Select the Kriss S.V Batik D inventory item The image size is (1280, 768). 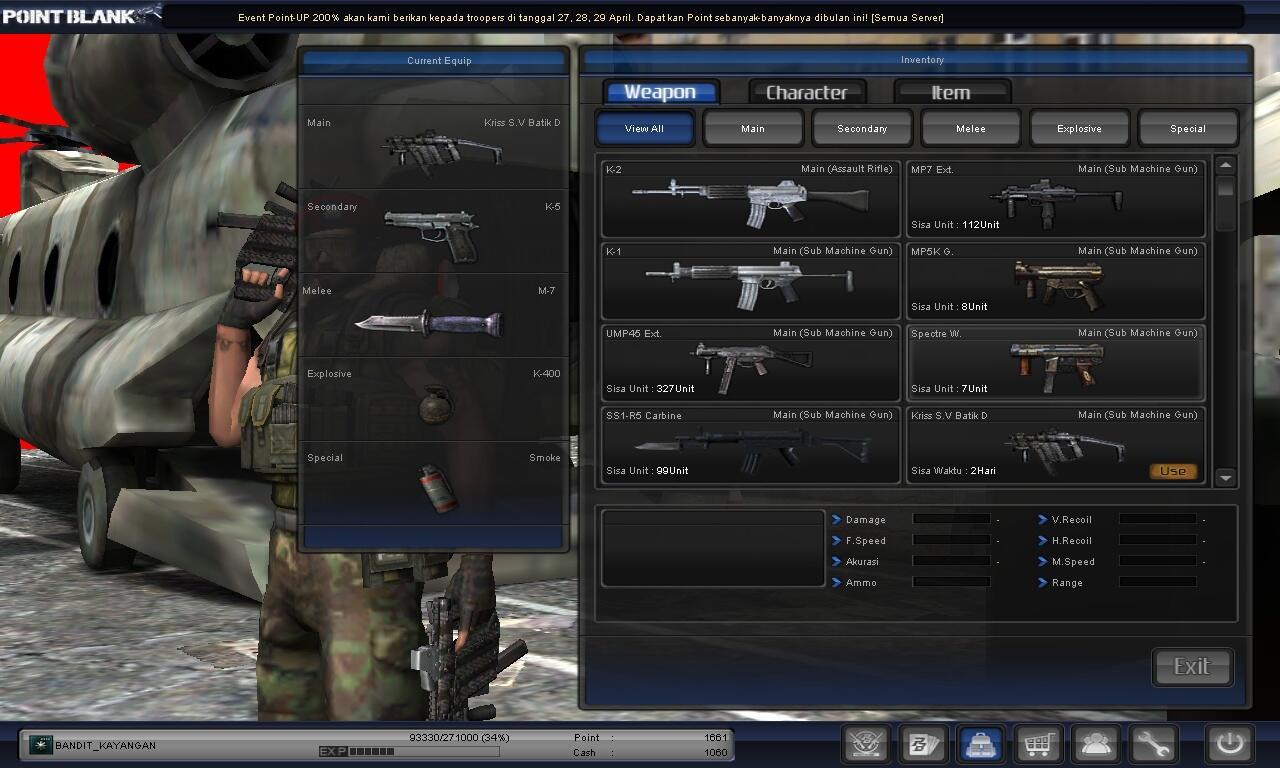[x=1056, y=444]
